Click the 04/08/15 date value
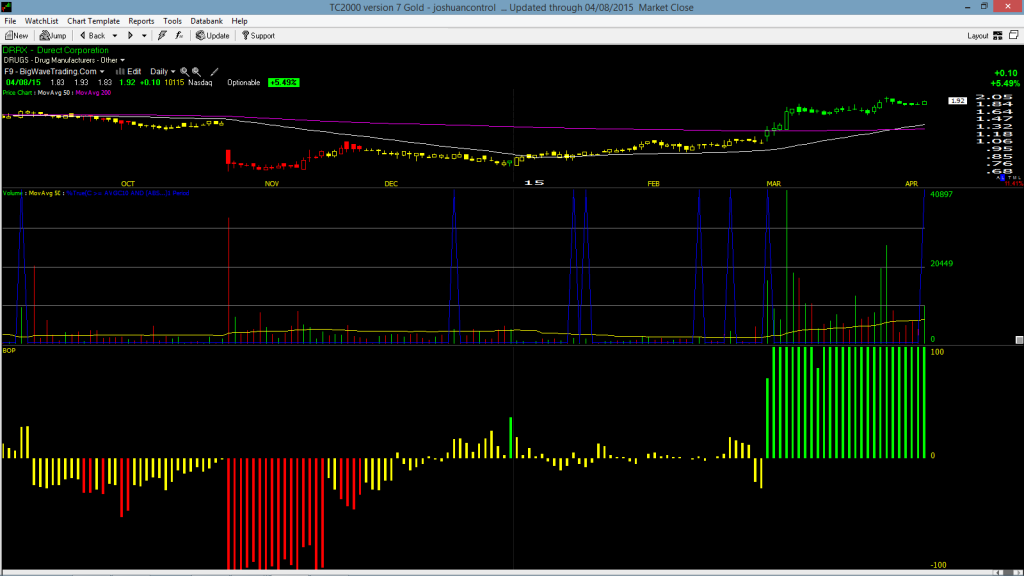 pos(24,83)
